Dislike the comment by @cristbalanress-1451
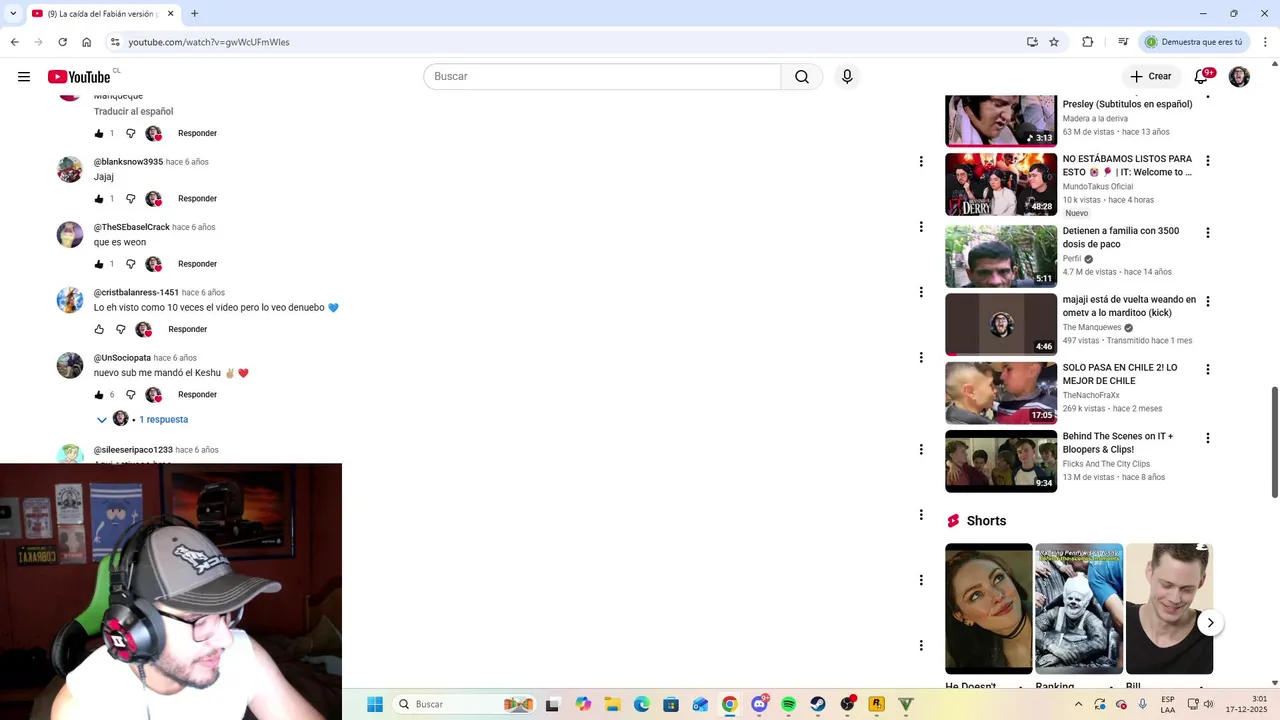This screenshot has width=1280, height=720. [121, 329]
